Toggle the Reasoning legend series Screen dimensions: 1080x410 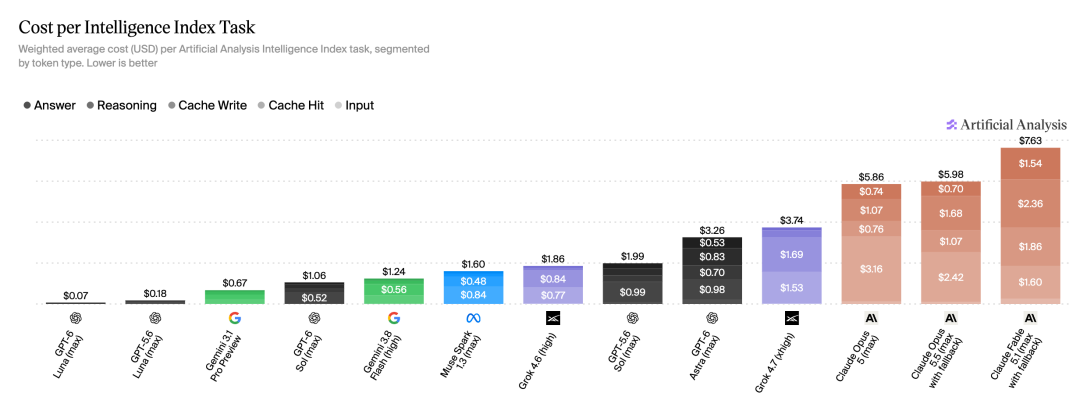122,105
